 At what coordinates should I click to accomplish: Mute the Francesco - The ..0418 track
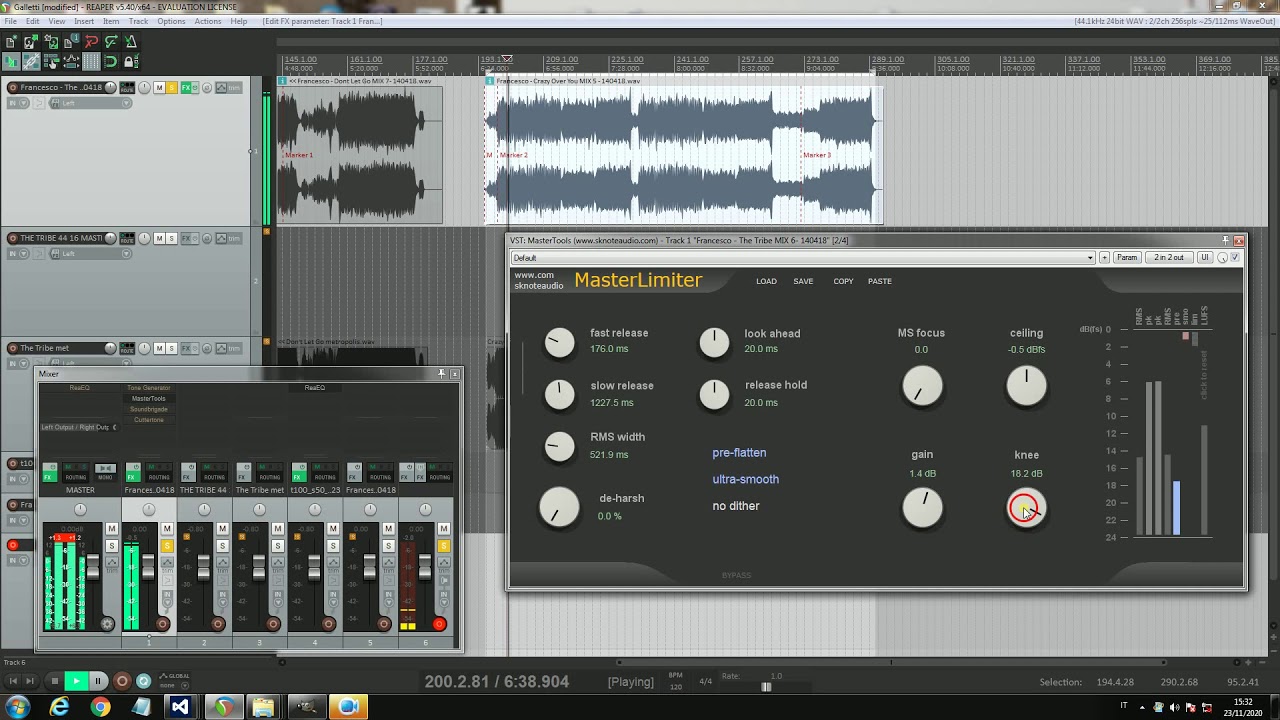(159, 88)
